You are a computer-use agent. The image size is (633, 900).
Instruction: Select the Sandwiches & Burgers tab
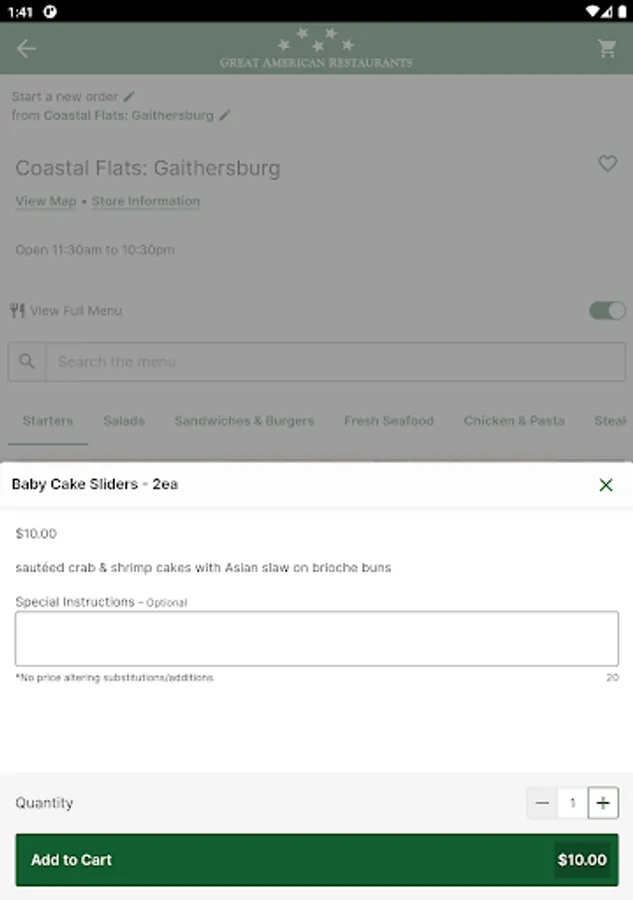(x=244, y=421)
